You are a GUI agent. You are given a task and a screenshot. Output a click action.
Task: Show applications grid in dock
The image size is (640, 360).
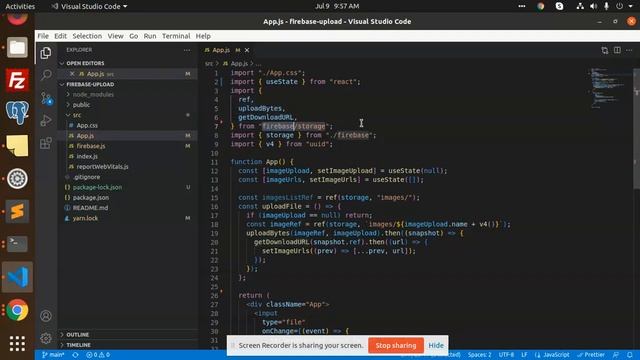17,344
